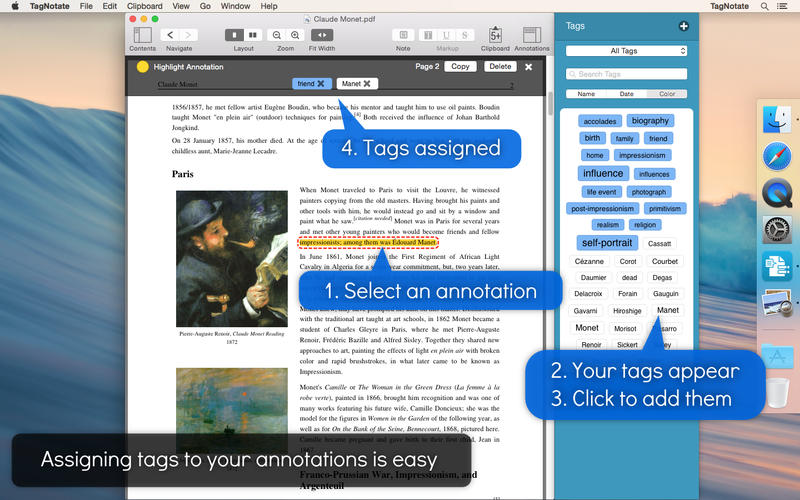Viewport: 800px width, 500px height.
Task: Select the Cassatt tag
Action: click(x=660, y=244)
